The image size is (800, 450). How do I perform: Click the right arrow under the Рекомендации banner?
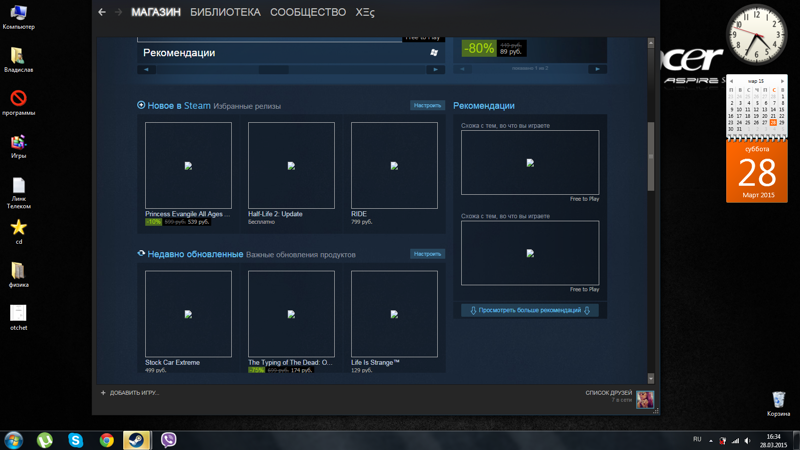pos(435,69)
